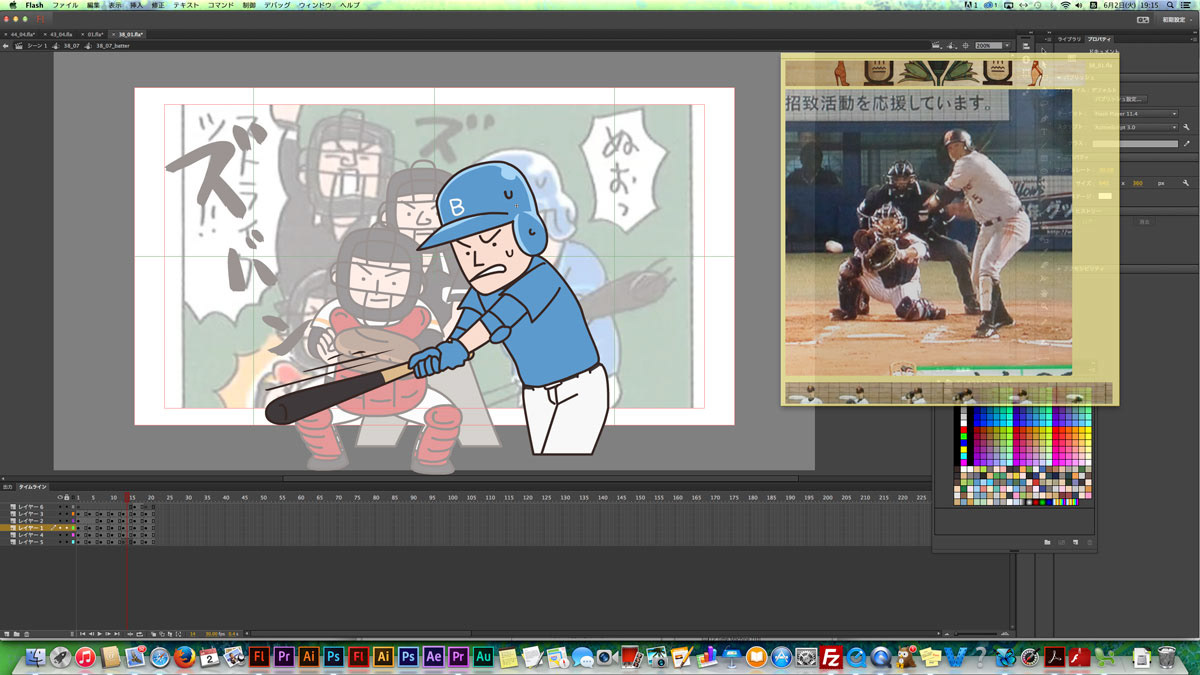Play the timeline animation
Viewport: 1200px width, 675px height.
(x=100, y=634)
